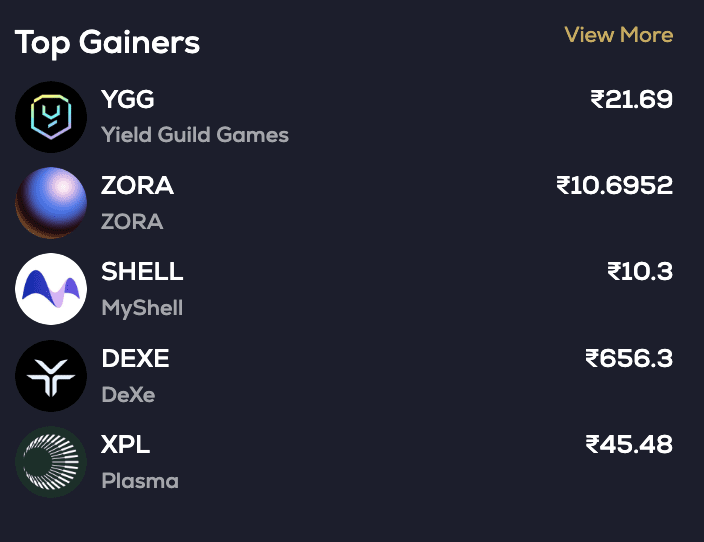The image size is (704, 542).
Task: Click ZORA price ₹10.6952
Action: point(614,186)
